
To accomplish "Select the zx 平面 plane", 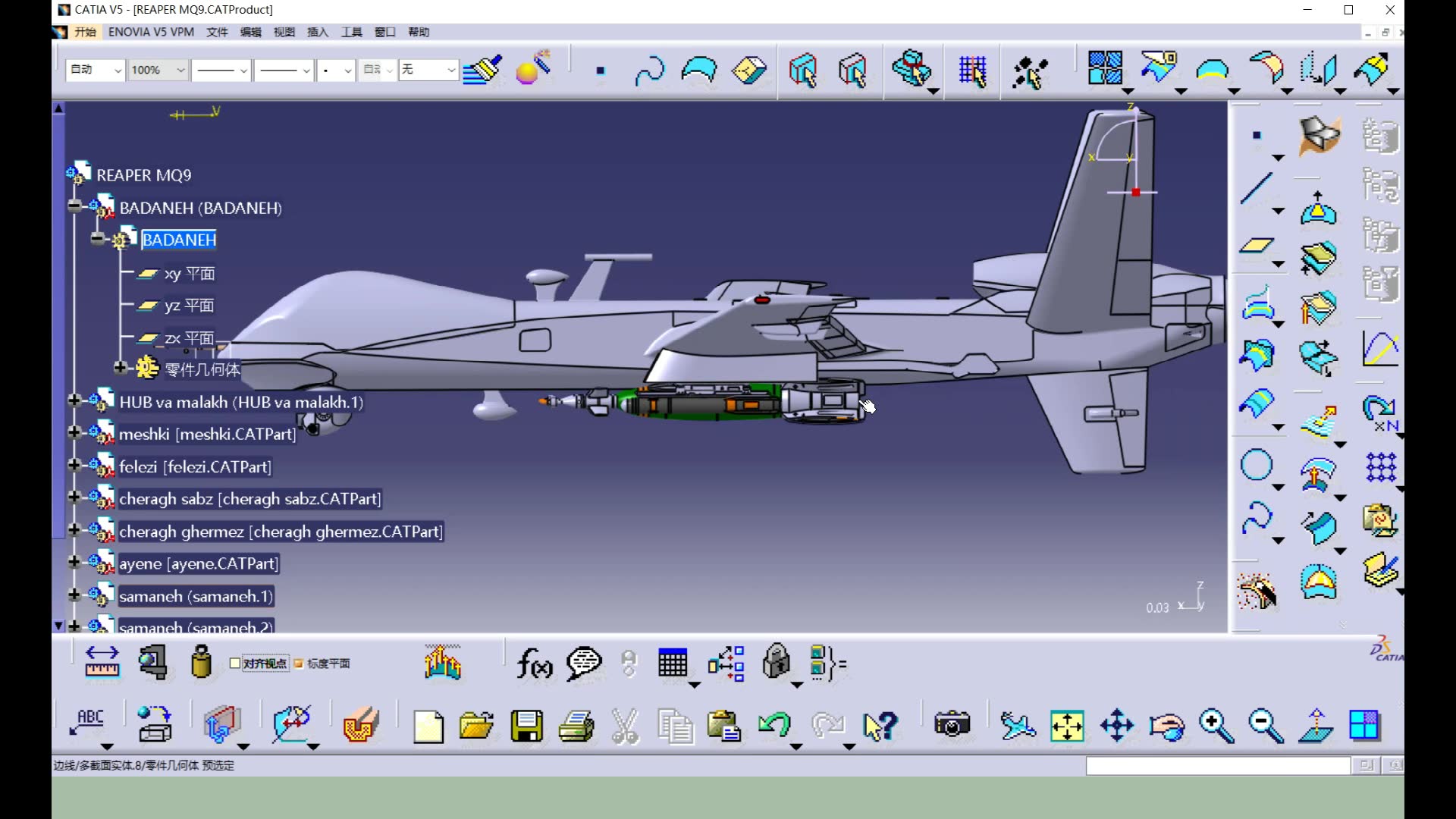I will 190,338.
